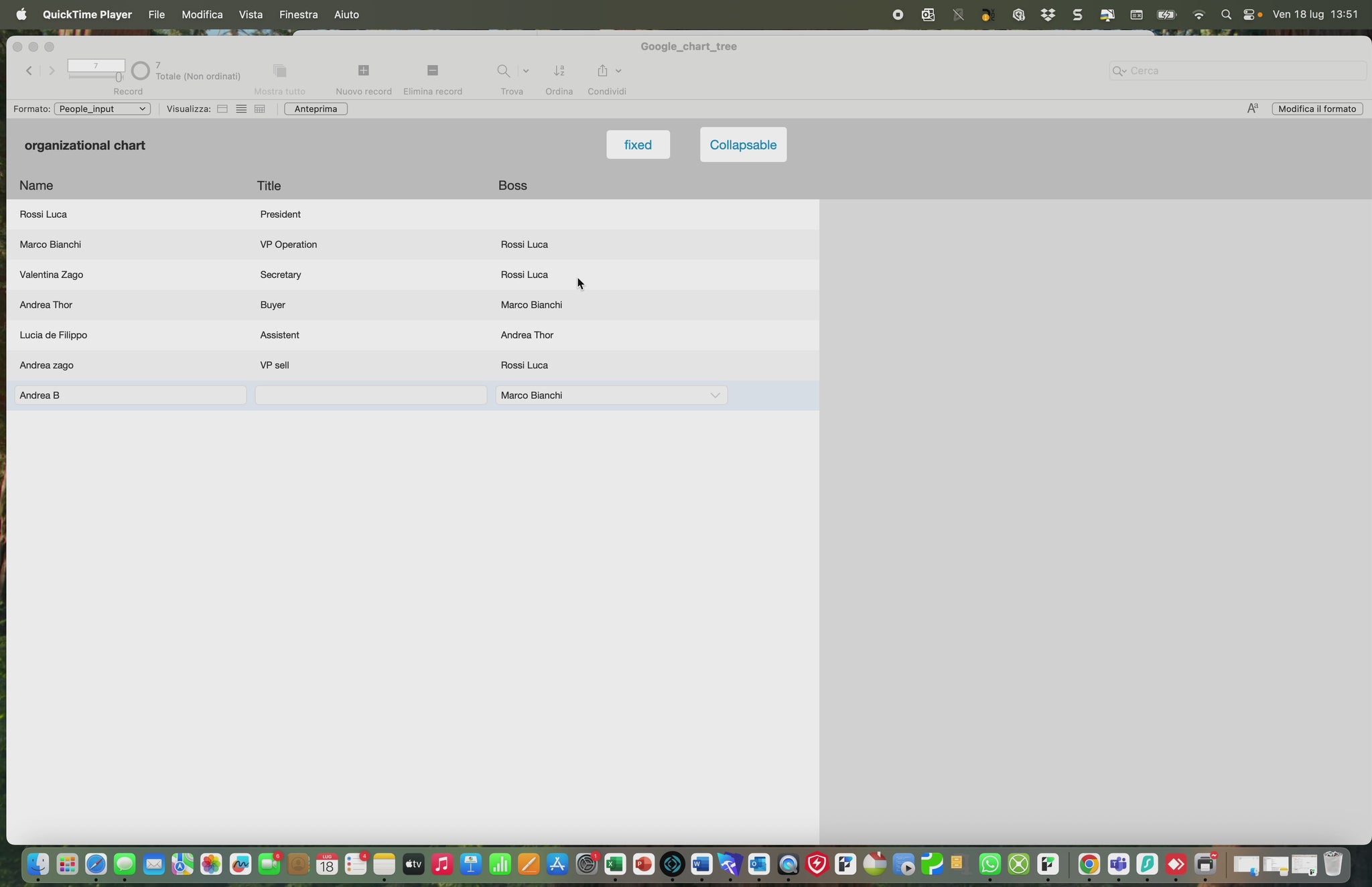Image resolution: width=1372 pixels, height=887 pixels.
Task: Open the Vista menu
Action: tap(251, 14)
